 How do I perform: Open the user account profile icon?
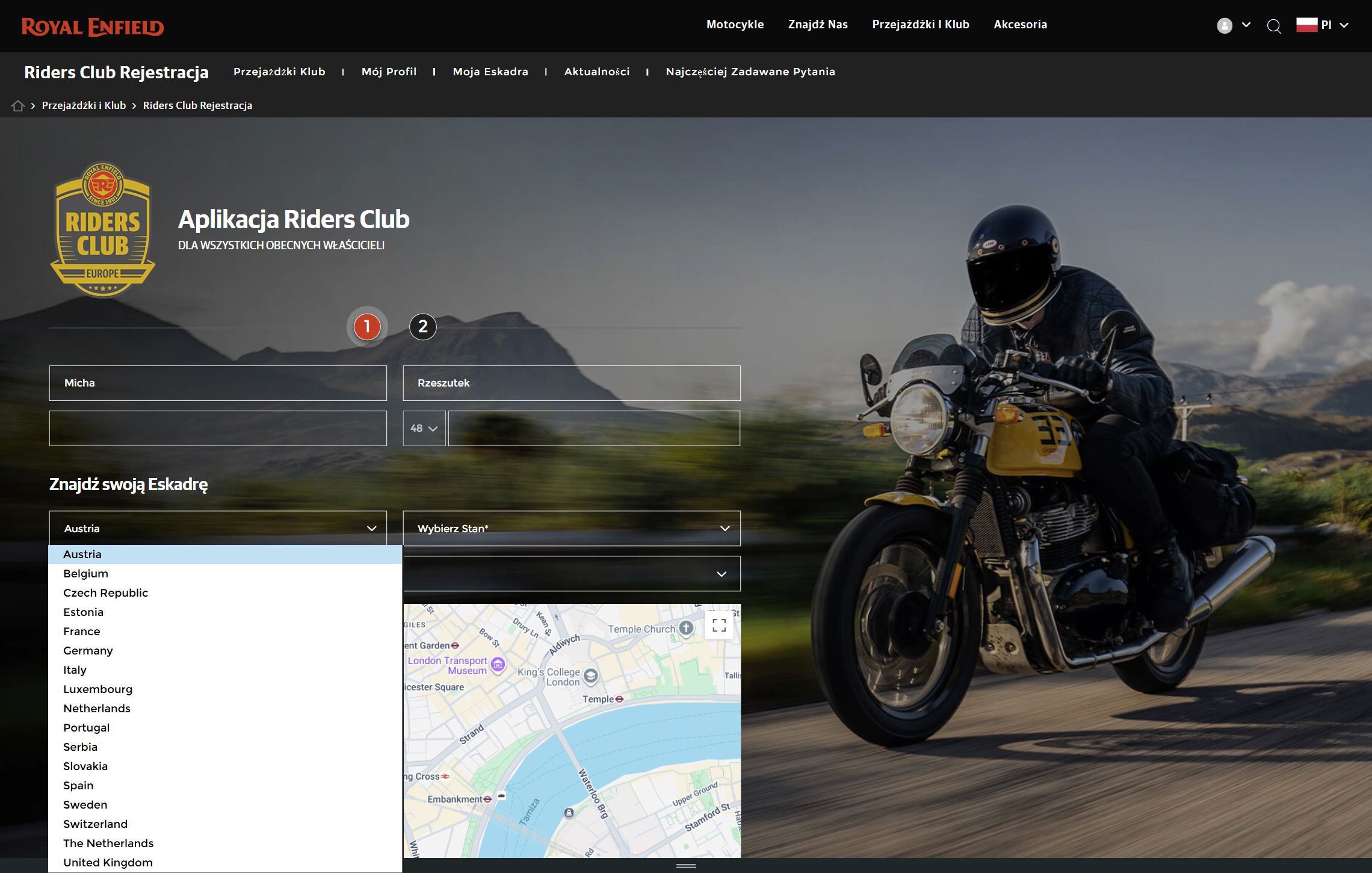1224,25
